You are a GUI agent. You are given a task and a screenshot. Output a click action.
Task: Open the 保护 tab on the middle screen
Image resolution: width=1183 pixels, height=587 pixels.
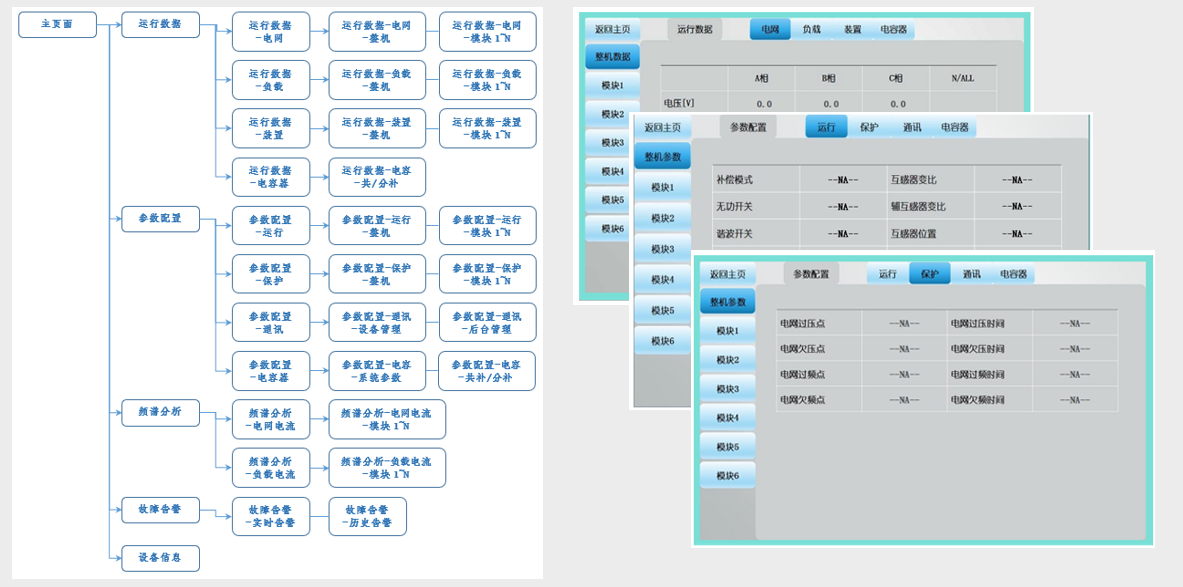pyautogui.click(x=870, y=128)
